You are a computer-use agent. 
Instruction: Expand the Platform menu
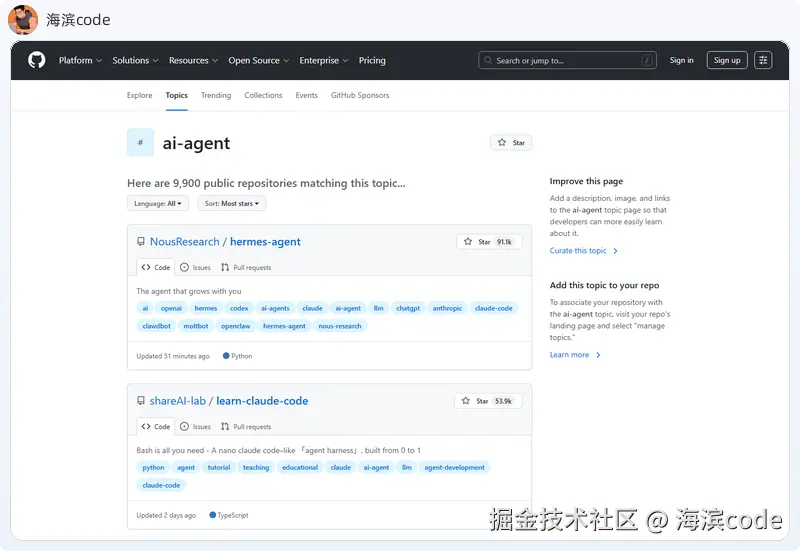click(x=80, y=60)
